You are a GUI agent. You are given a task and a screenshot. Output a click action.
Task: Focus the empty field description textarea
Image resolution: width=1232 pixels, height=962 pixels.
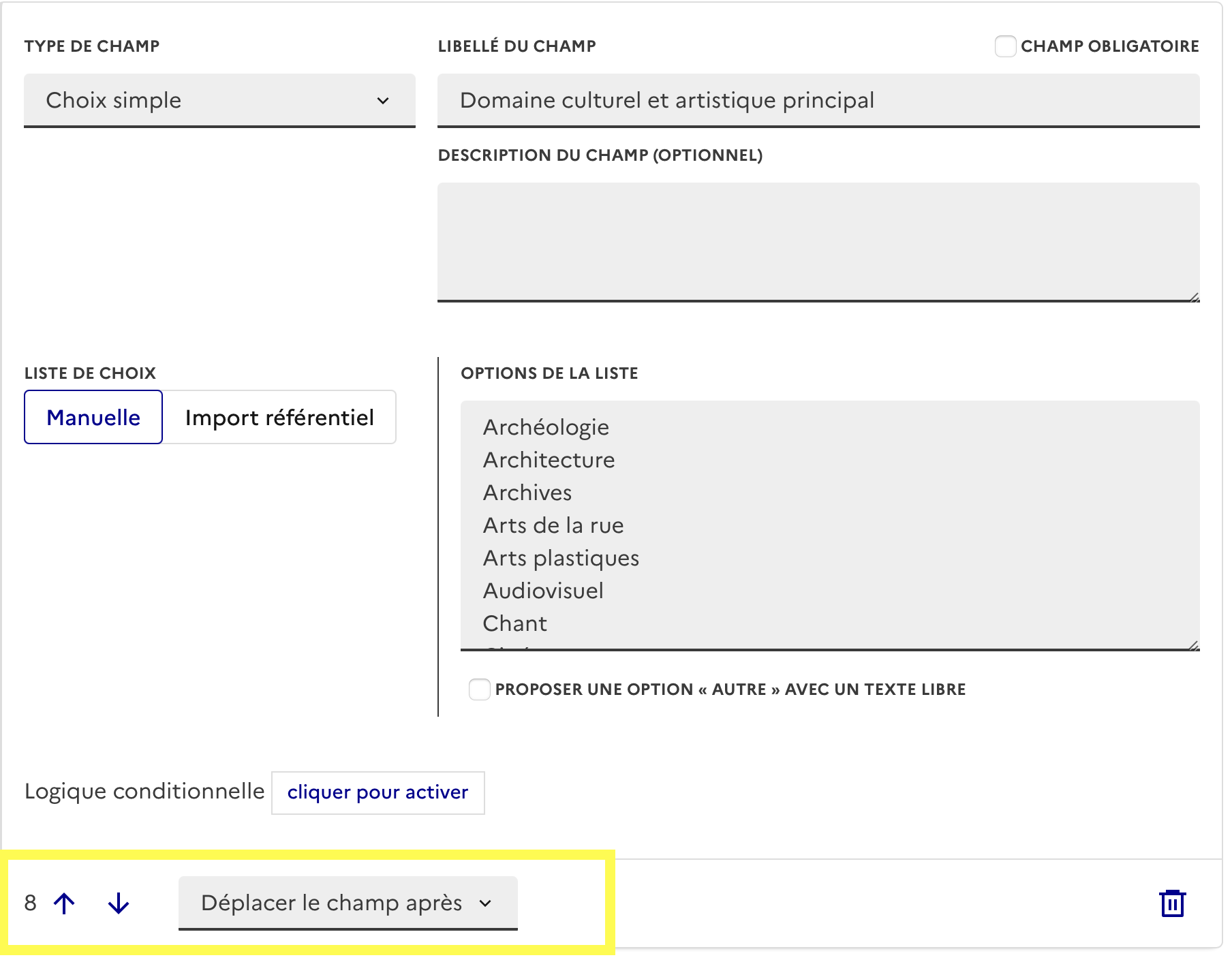click(x=818, y=241)
